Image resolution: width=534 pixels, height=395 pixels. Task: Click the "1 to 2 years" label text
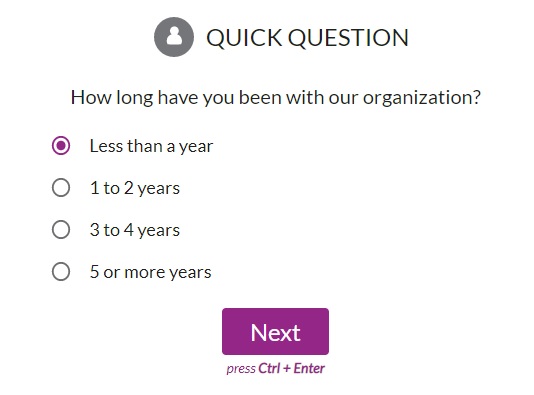coord(135,188)
